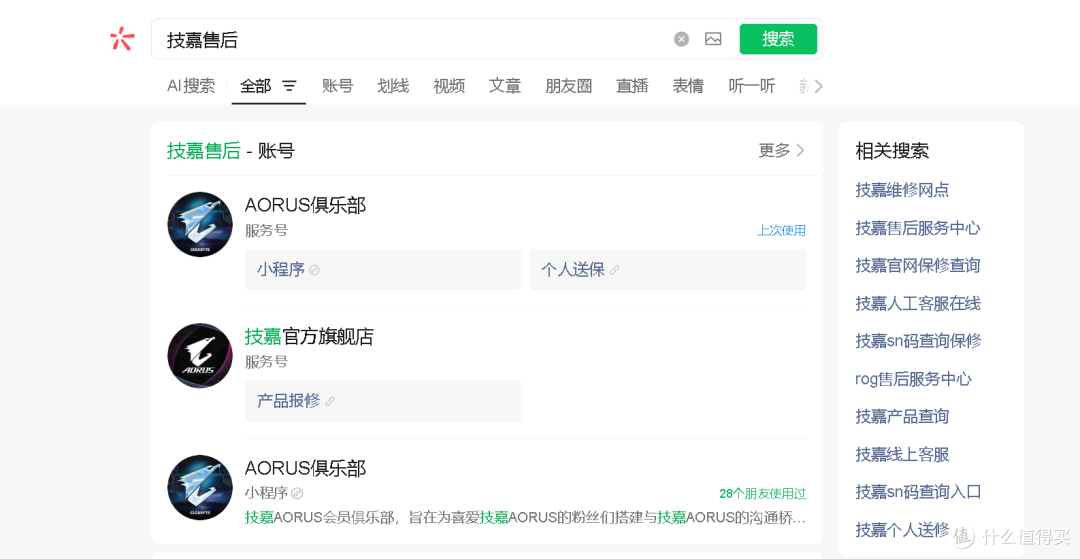The height and width of the screenshot is (559, 1080).
Task: Open the AORUS俱乐部 mini program avatar
Action: click(x=200, y=487)
